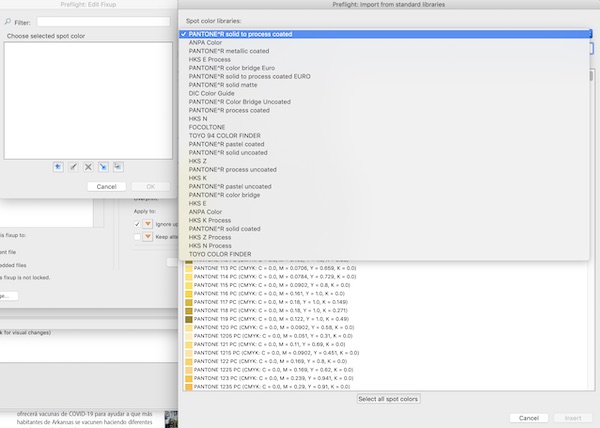Select PANTONE 1205 PC row
The width and height of the screenshot is (600, 428).
pyautogui.click(x=386, y=336)
